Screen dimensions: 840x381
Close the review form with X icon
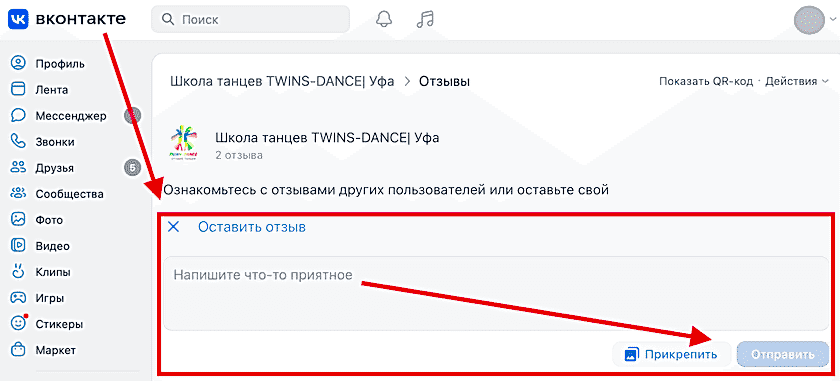(x=173, y=227)
